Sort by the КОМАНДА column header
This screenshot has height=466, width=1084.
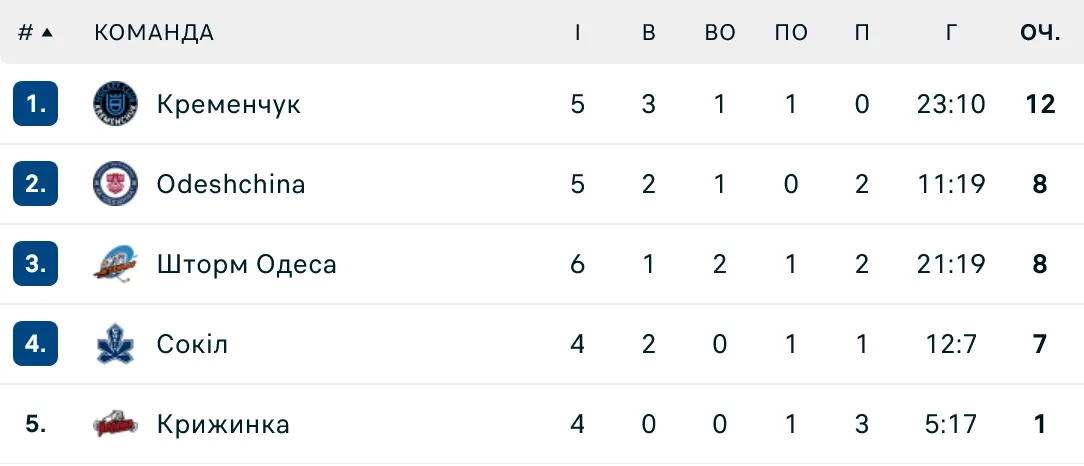154,33
